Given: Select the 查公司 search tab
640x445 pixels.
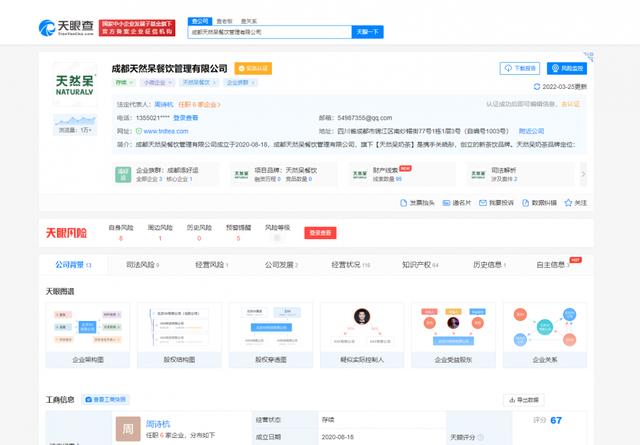Looking at the screenshot, I should coord(200,21).
